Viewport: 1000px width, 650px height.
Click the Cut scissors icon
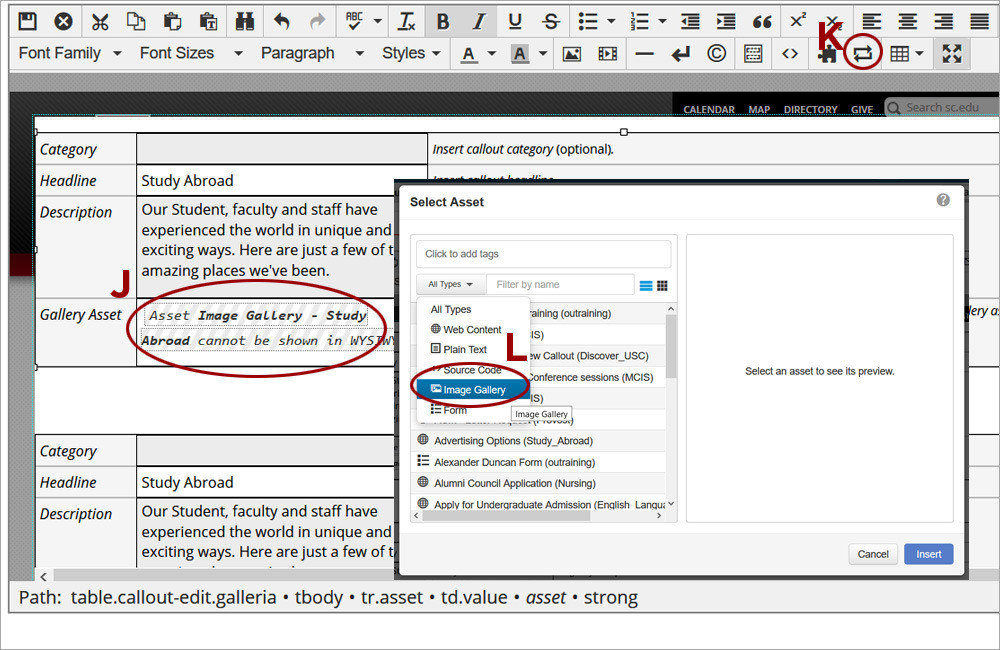coord(99,22)
